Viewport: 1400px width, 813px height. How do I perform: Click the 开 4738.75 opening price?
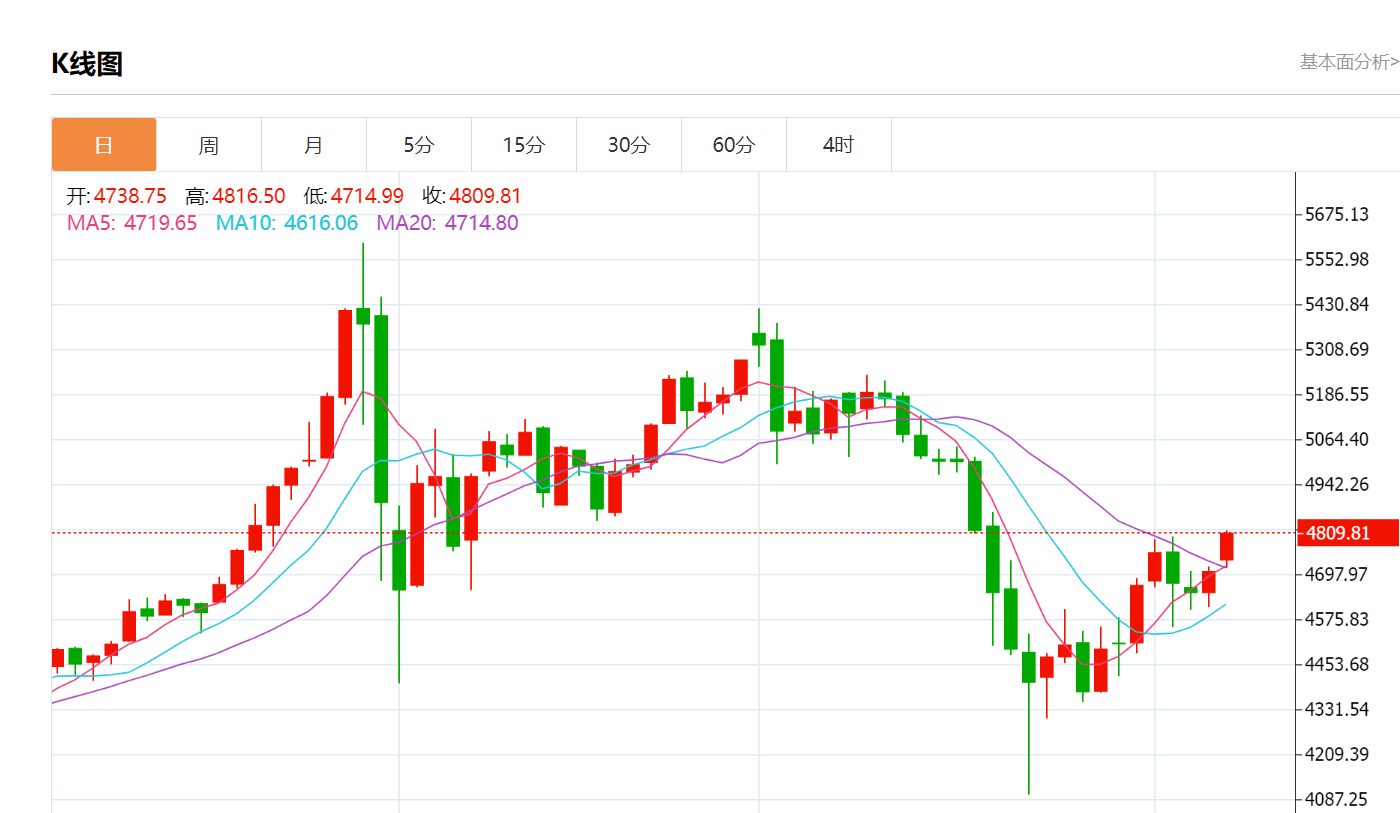point(116,196)
